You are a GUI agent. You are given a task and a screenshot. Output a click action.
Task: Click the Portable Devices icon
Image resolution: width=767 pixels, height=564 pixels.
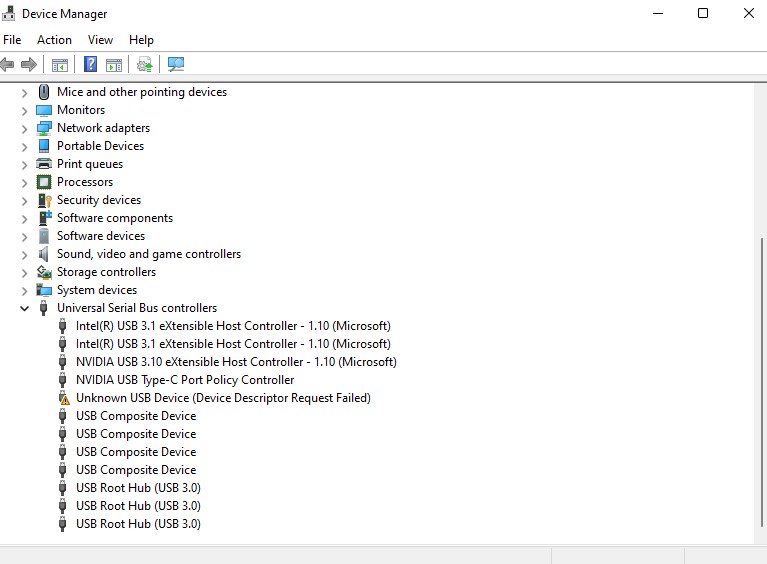coord(44,146)
